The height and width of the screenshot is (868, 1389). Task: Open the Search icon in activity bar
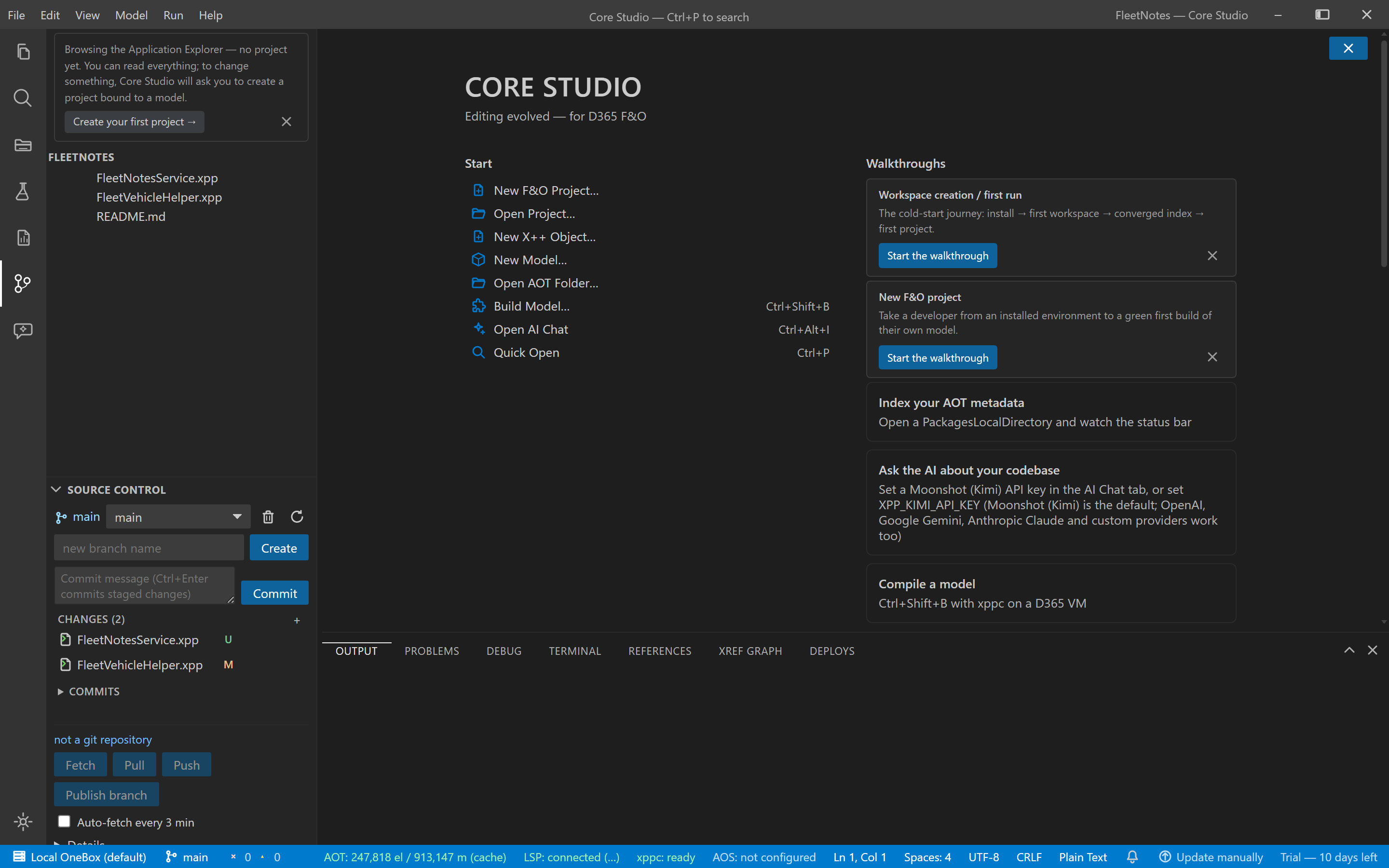pyautogui.click(x=23, y=98)
